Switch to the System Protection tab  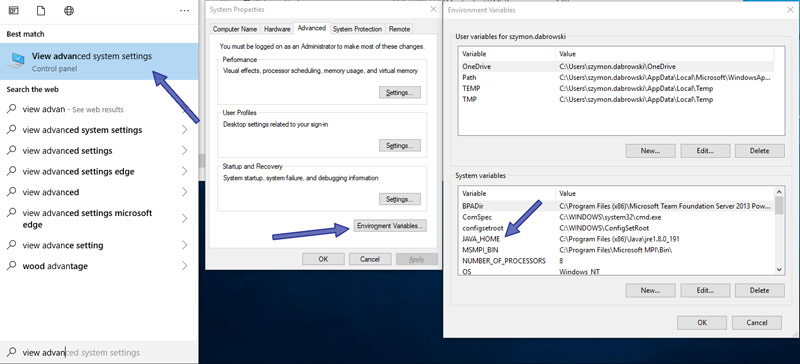(x=357, y=29)
